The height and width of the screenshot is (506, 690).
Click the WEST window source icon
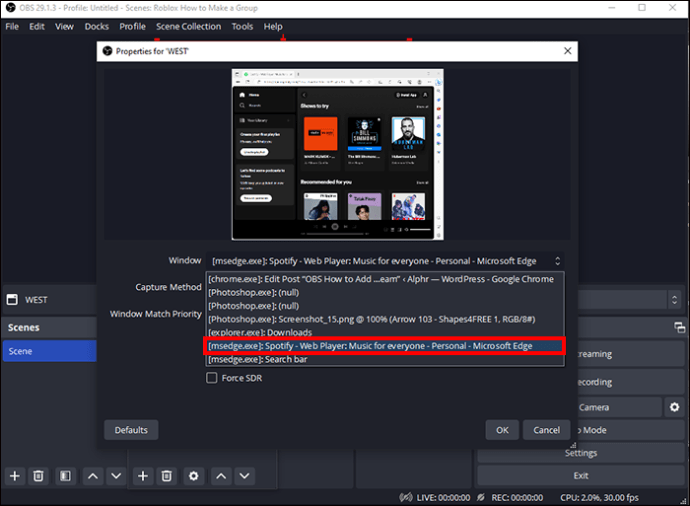click(12, 300)
